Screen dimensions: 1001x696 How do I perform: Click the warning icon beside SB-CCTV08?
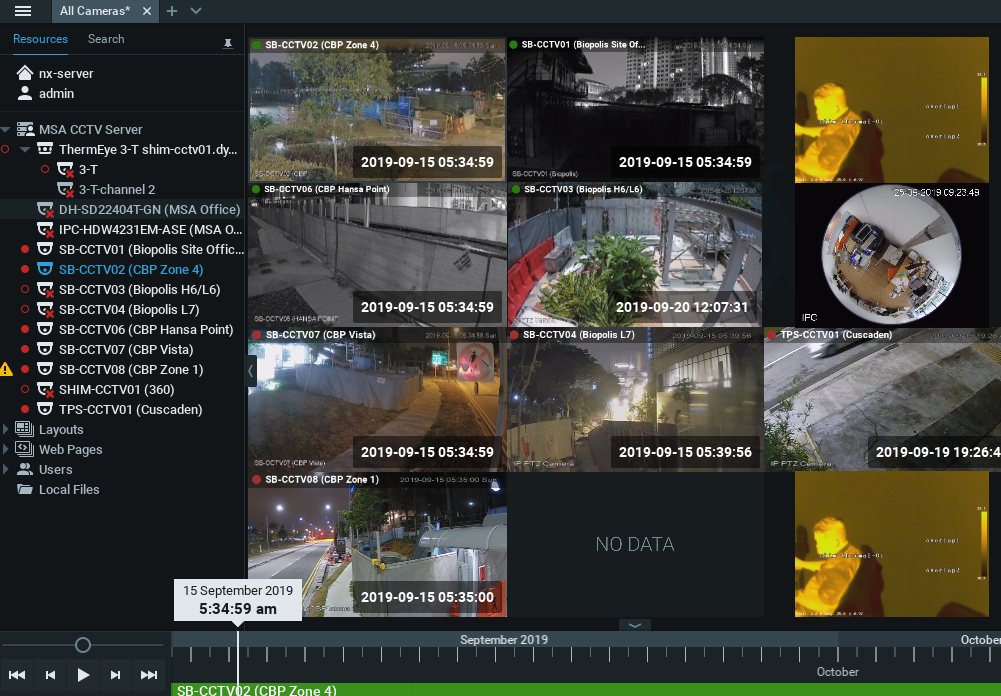pyautogui.click(x=7, y=369)
